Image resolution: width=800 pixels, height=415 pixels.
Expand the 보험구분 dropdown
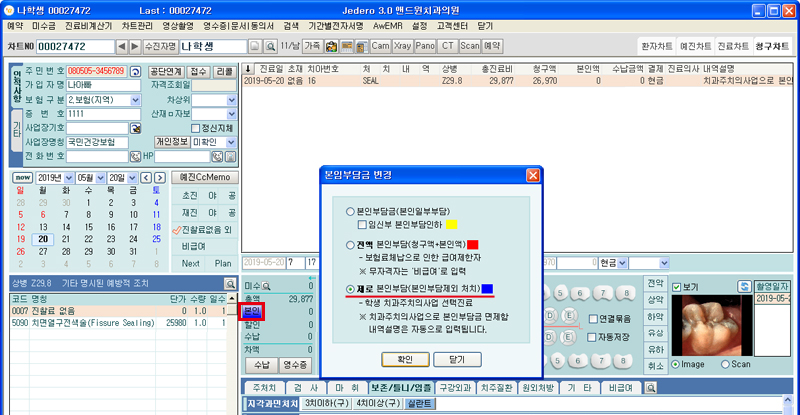pos(137,100)
